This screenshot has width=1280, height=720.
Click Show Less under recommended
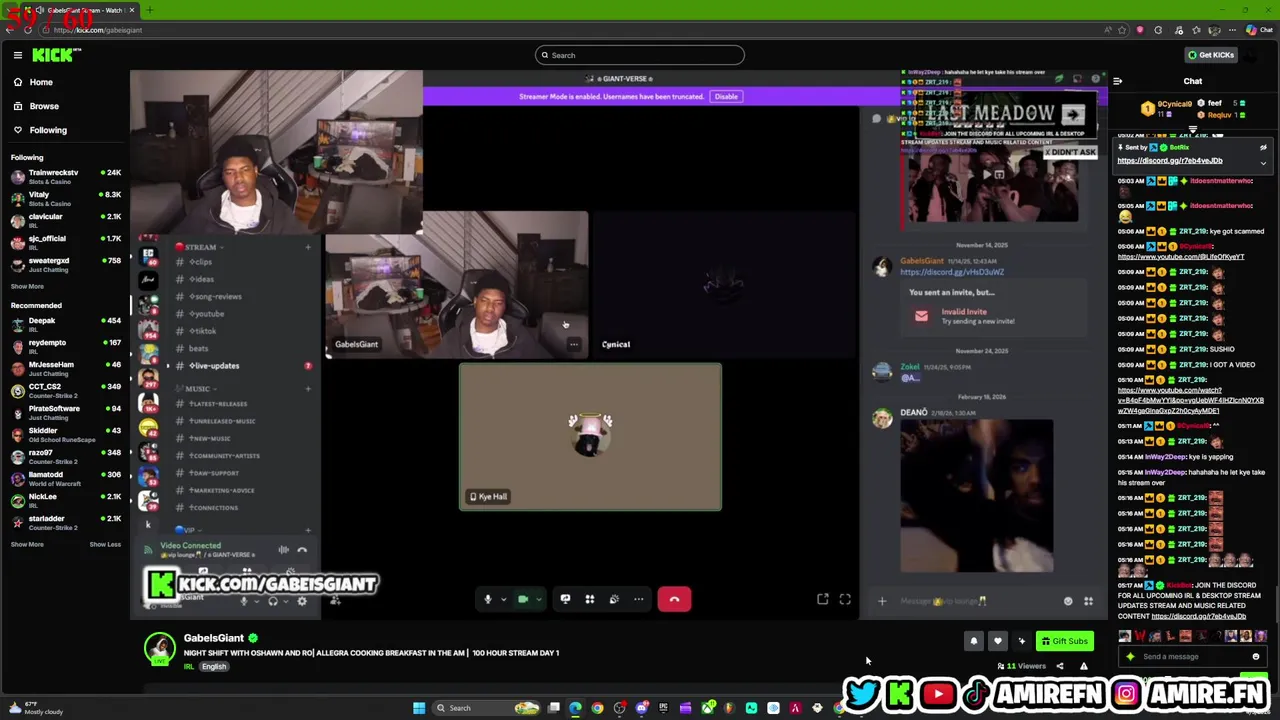pyautogui.click(x=104, y=545)
